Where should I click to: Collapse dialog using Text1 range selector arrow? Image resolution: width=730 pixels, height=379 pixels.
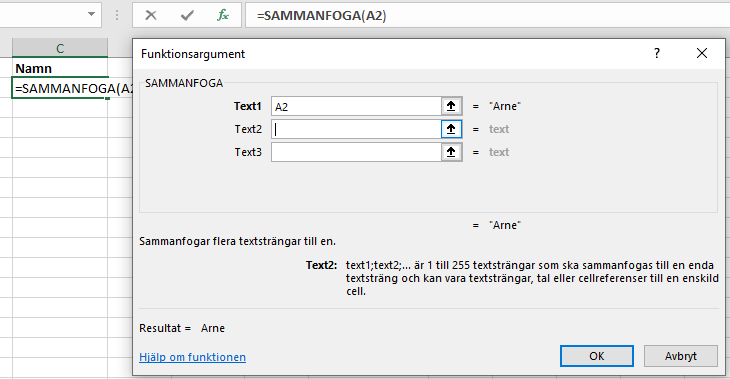coord(451,106)
